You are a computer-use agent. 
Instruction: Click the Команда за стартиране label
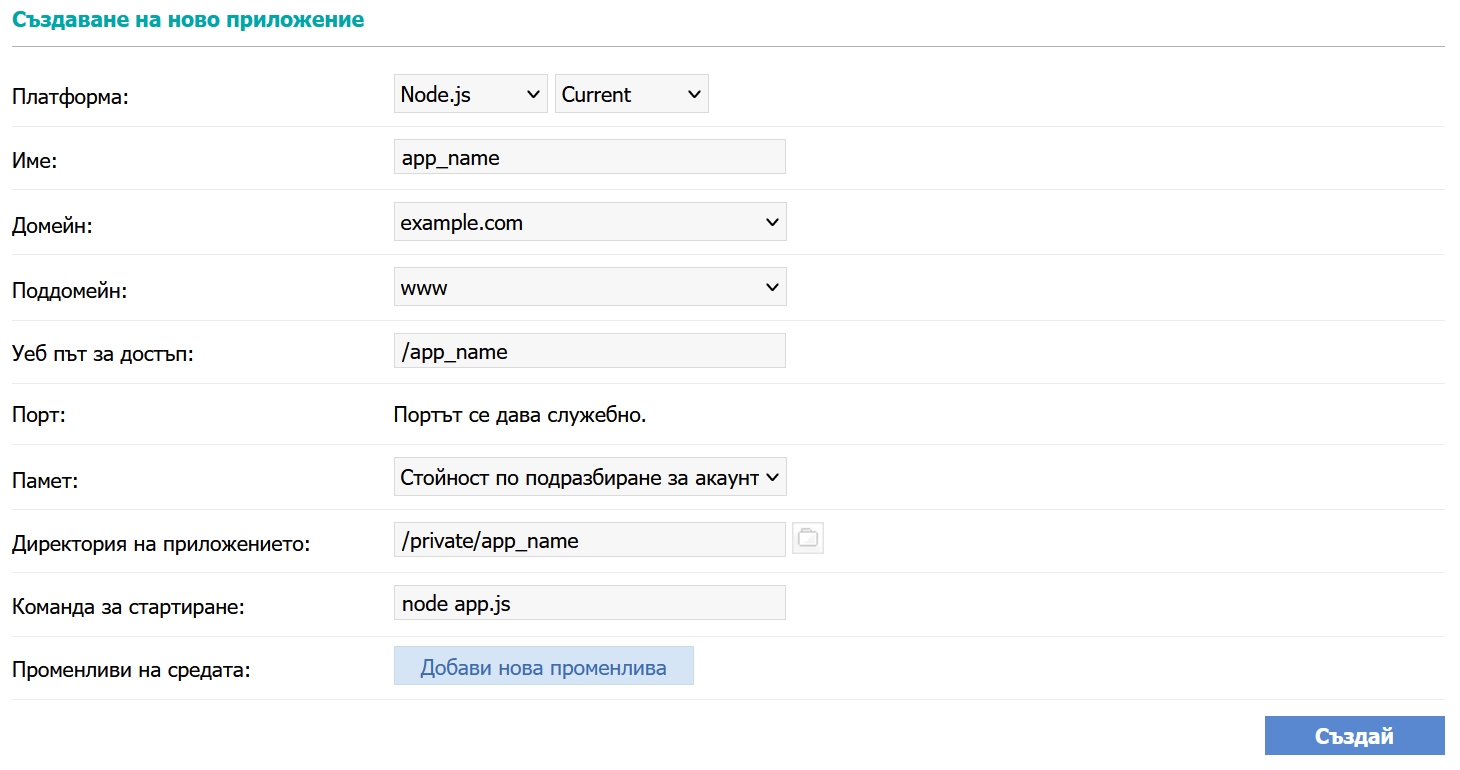coord(128,607)
